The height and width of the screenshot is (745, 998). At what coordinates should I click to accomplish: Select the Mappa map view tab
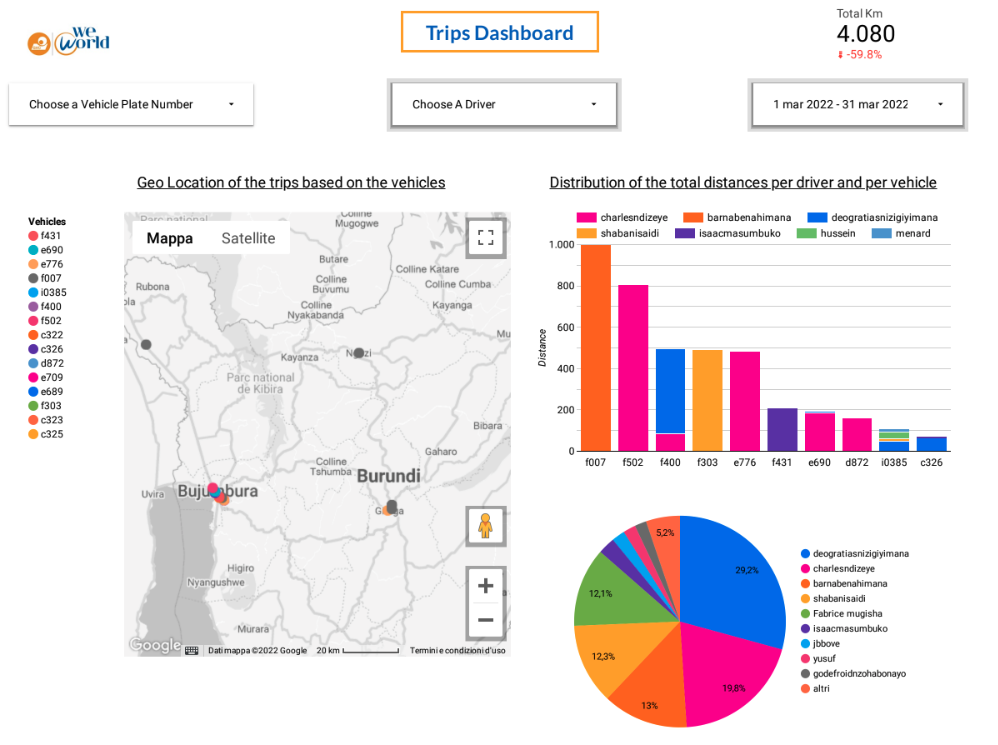click(x=170, y=239)
